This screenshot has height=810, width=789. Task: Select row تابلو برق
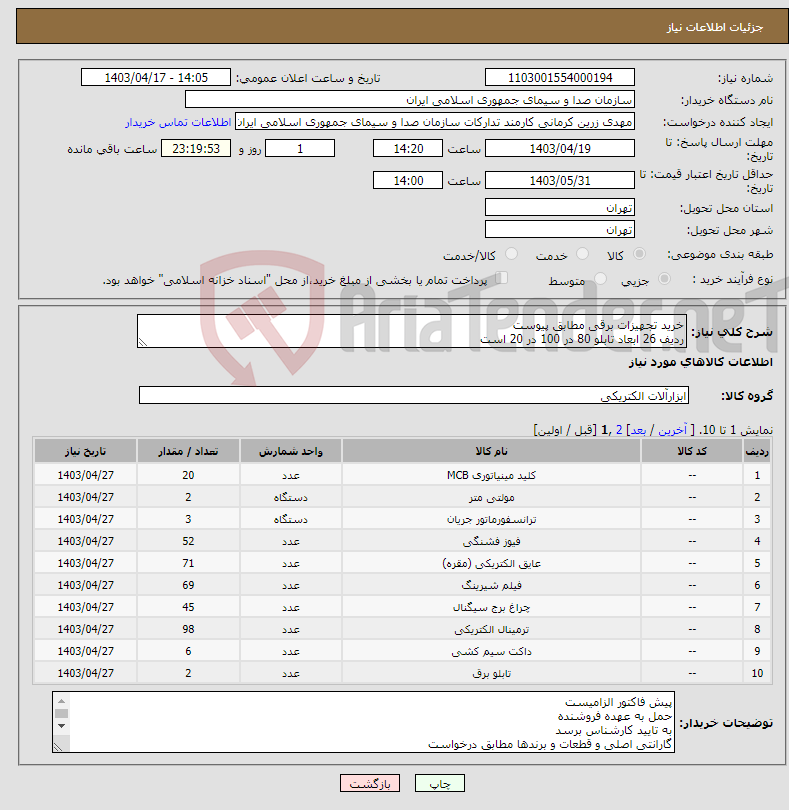[x=402, y=673]
